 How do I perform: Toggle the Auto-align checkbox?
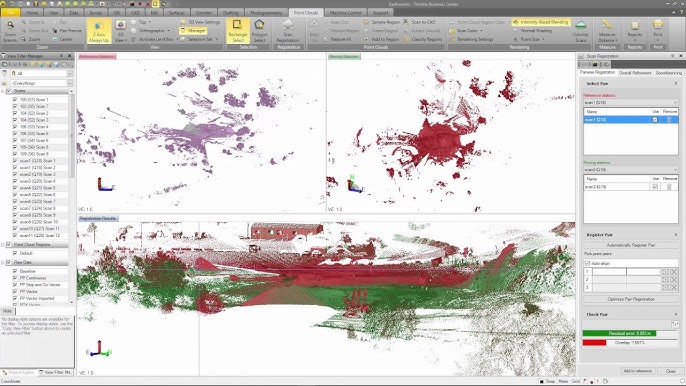(588, 263)
